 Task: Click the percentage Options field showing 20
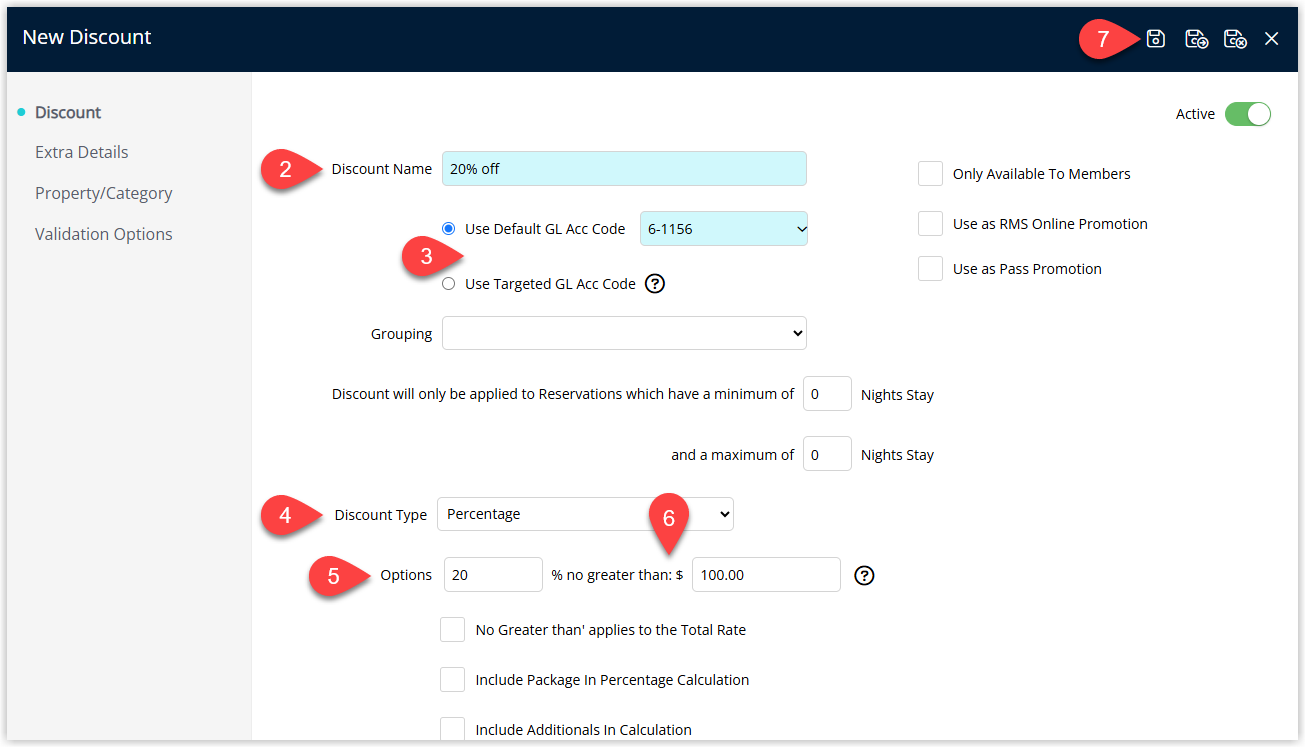coord(493,574)
